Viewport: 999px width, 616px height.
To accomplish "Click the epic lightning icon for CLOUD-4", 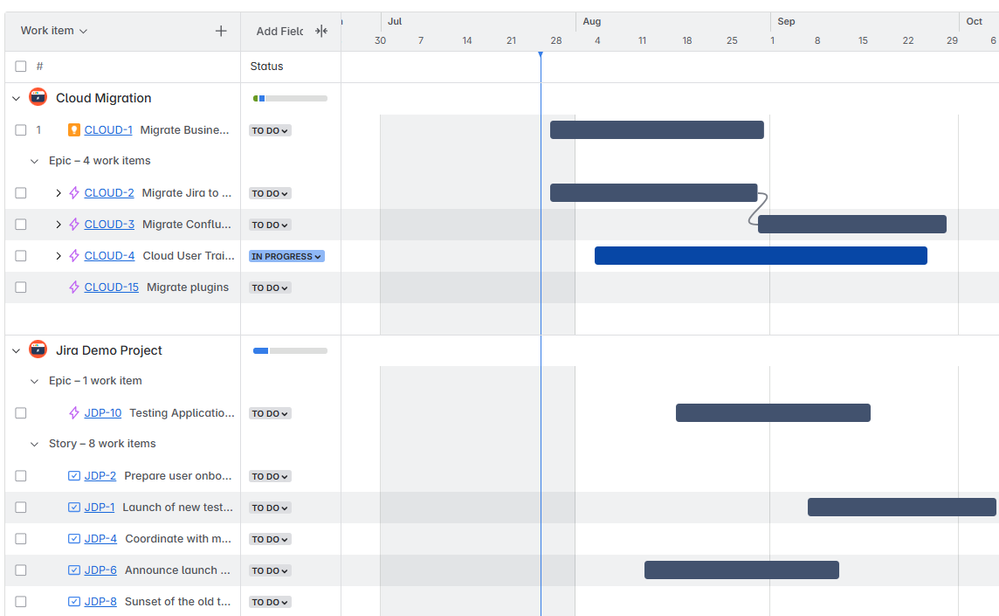I will coord(74,255).
